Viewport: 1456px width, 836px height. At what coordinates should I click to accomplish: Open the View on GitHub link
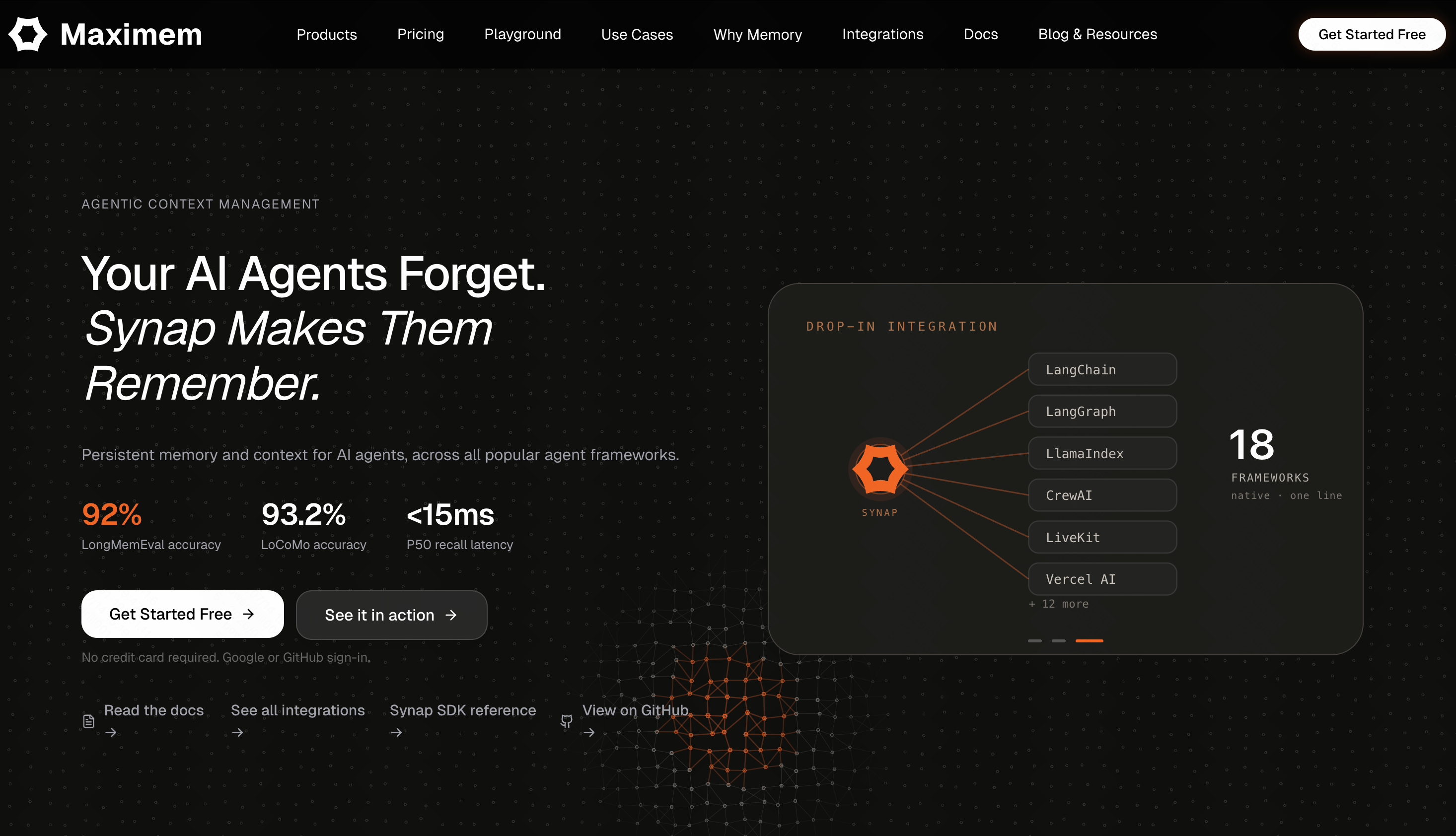click(635, 710)
